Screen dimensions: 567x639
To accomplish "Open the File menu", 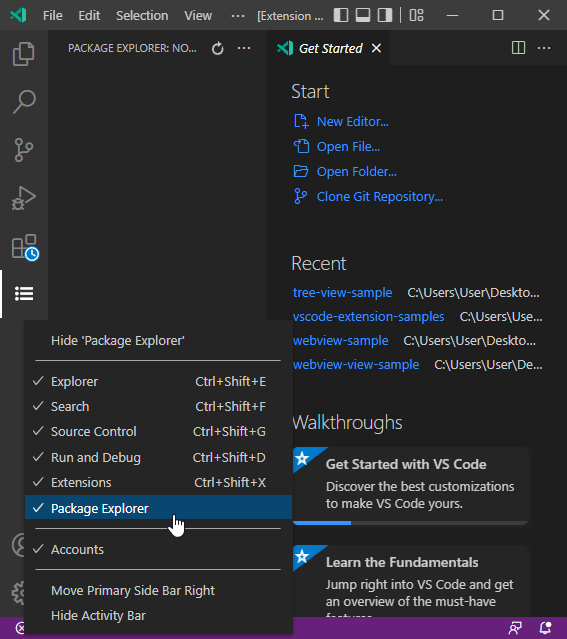I will (53, 15).
